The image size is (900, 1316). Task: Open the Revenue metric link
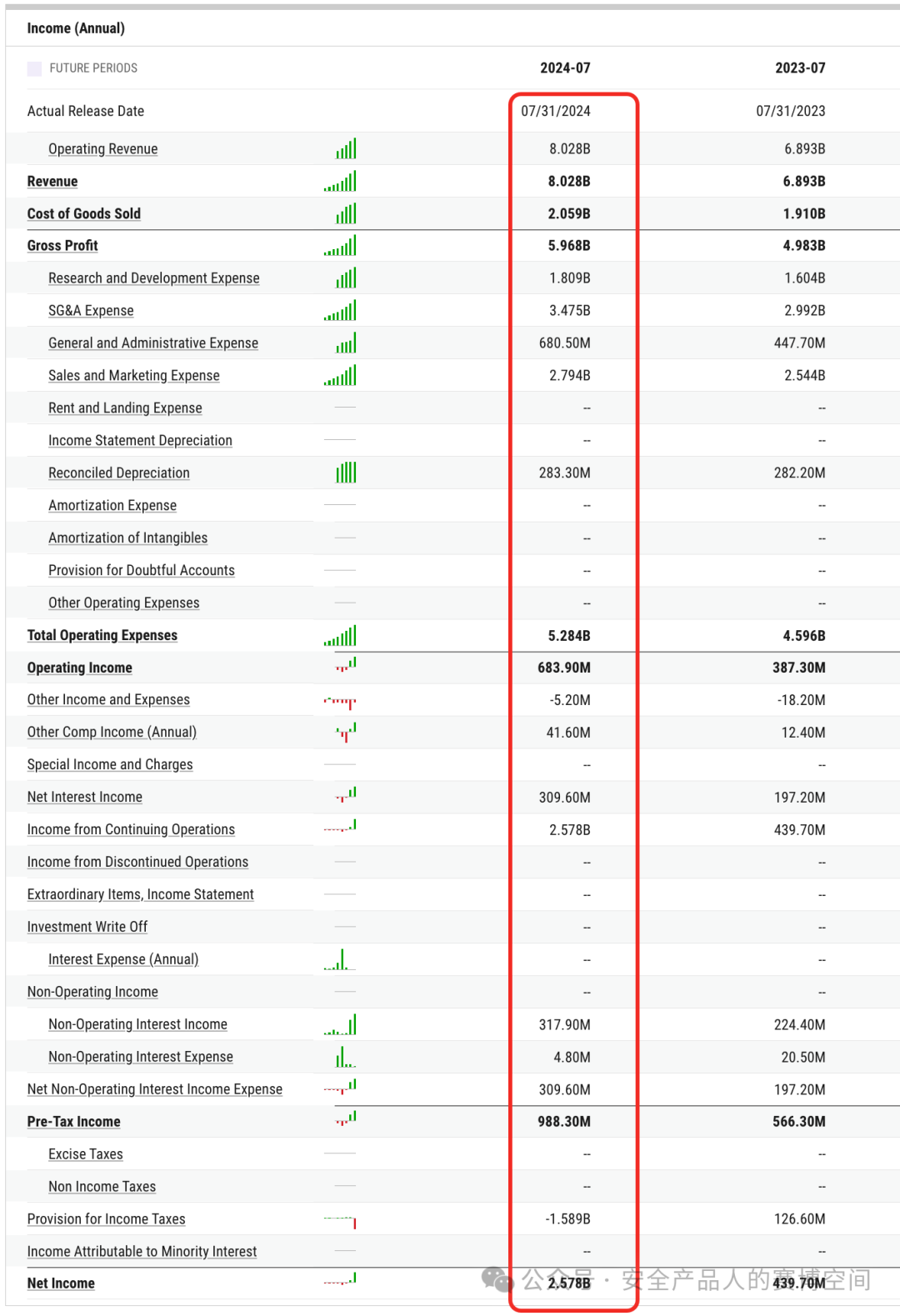[x=52, y=182]
